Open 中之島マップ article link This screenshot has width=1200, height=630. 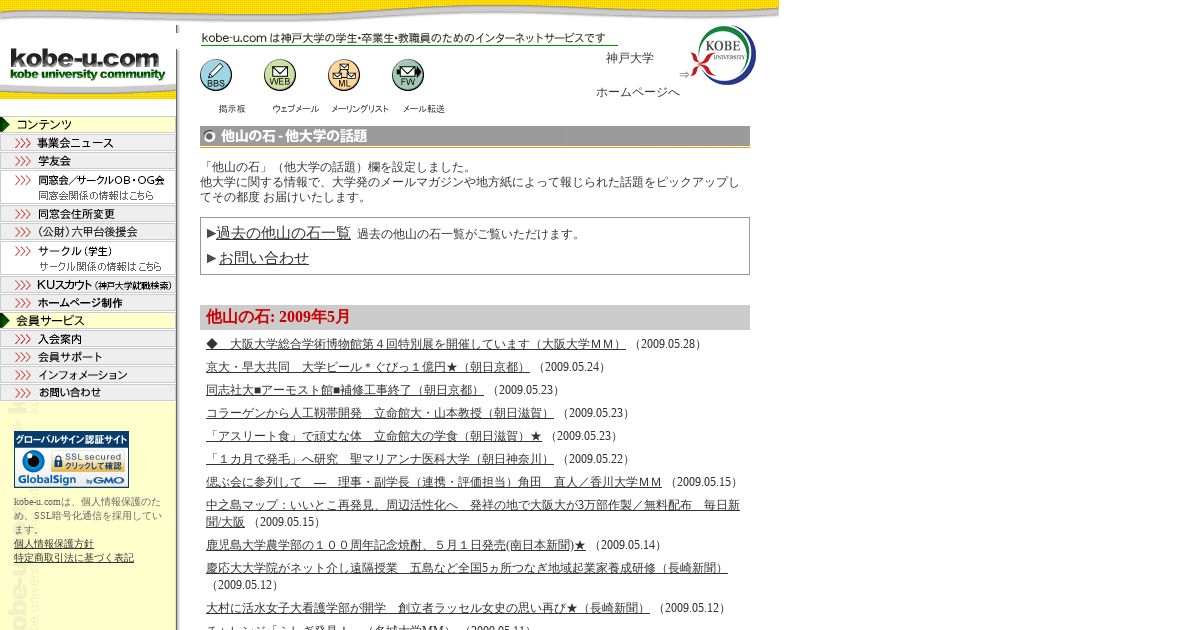(x=473, y=513)
